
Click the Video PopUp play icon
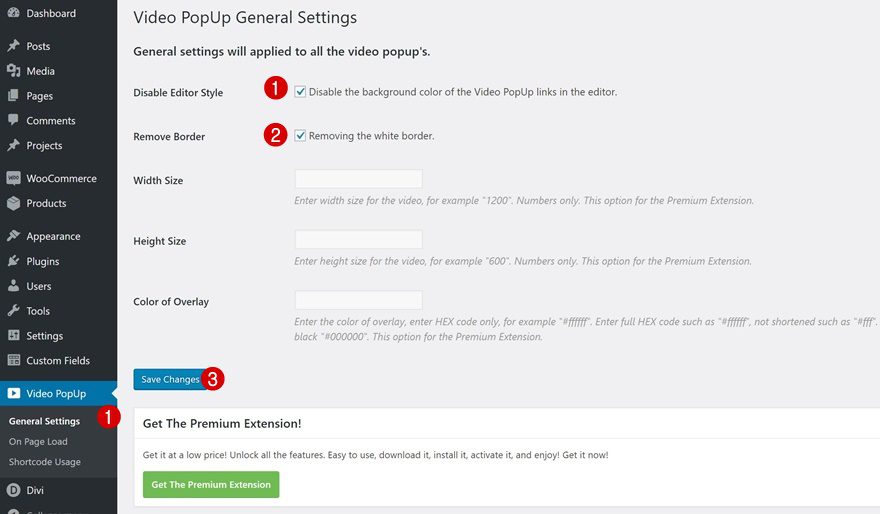point(13,393)
